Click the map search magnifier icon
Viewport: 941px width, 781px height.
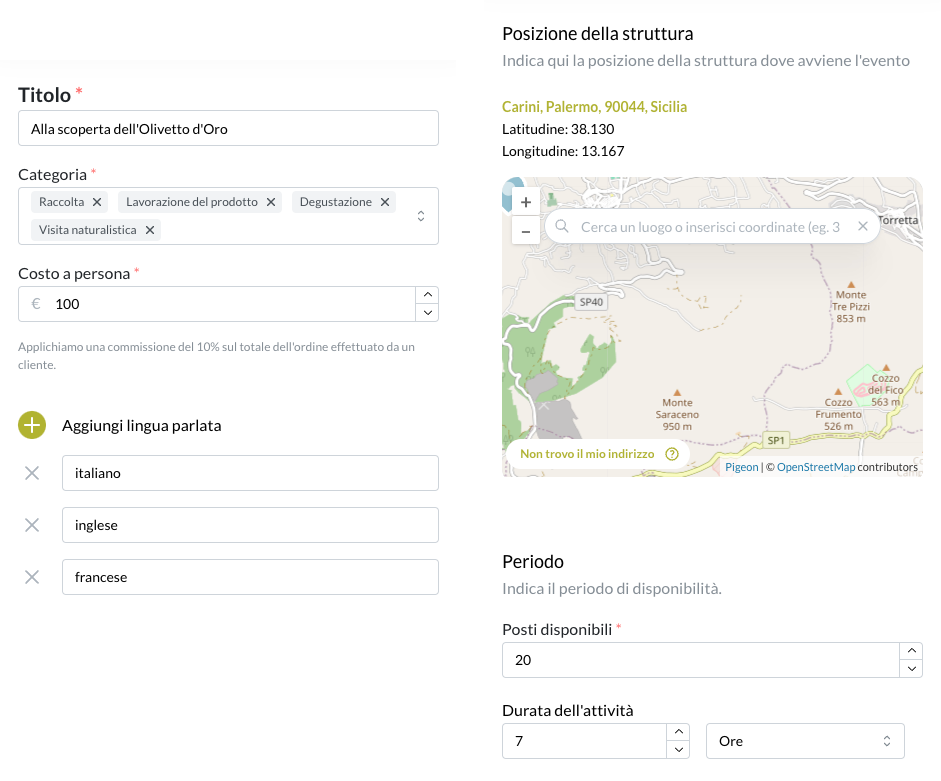[562, 226]
